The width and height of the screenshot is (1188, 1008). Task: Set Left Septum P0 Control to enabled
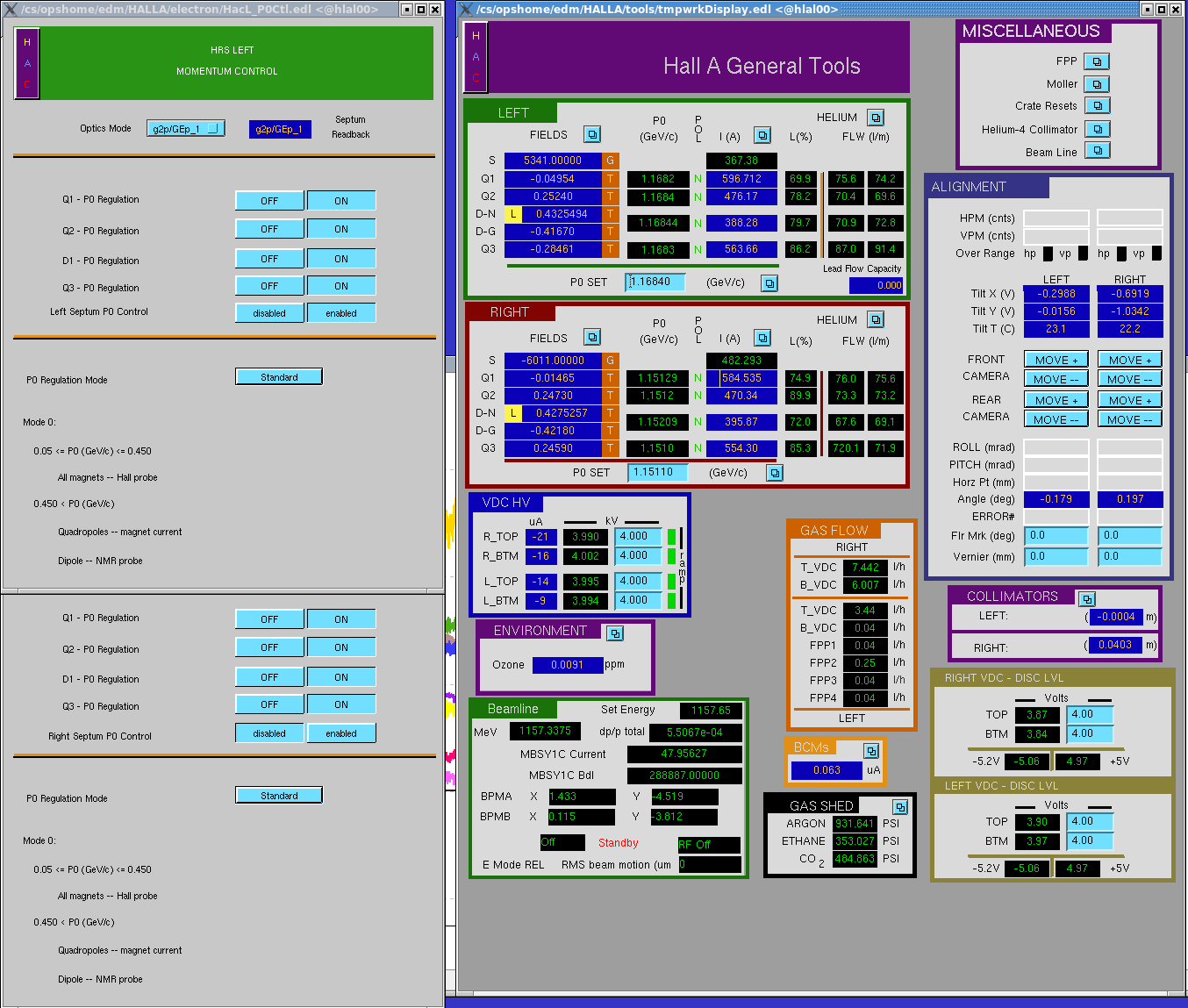(x=341, y=313)
